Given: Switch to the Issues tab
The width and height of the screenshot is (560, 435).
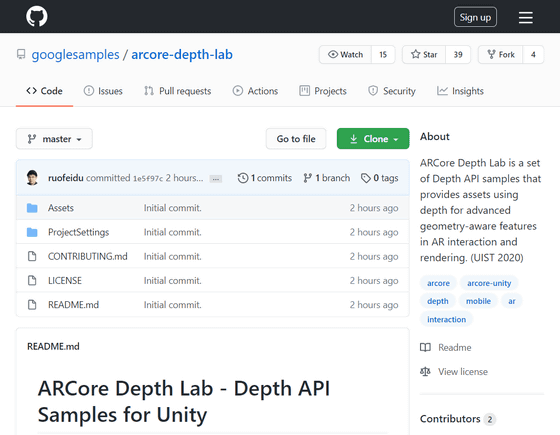Looking at the screenshot, I should pos(103,91).
